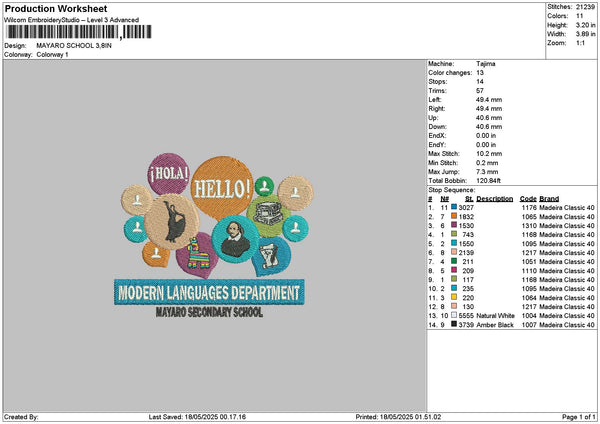Viewport: 600px width, 424px height.
Task: Click the Production Worksheet title
Action: pyautogui.click(x=56, y=9)
